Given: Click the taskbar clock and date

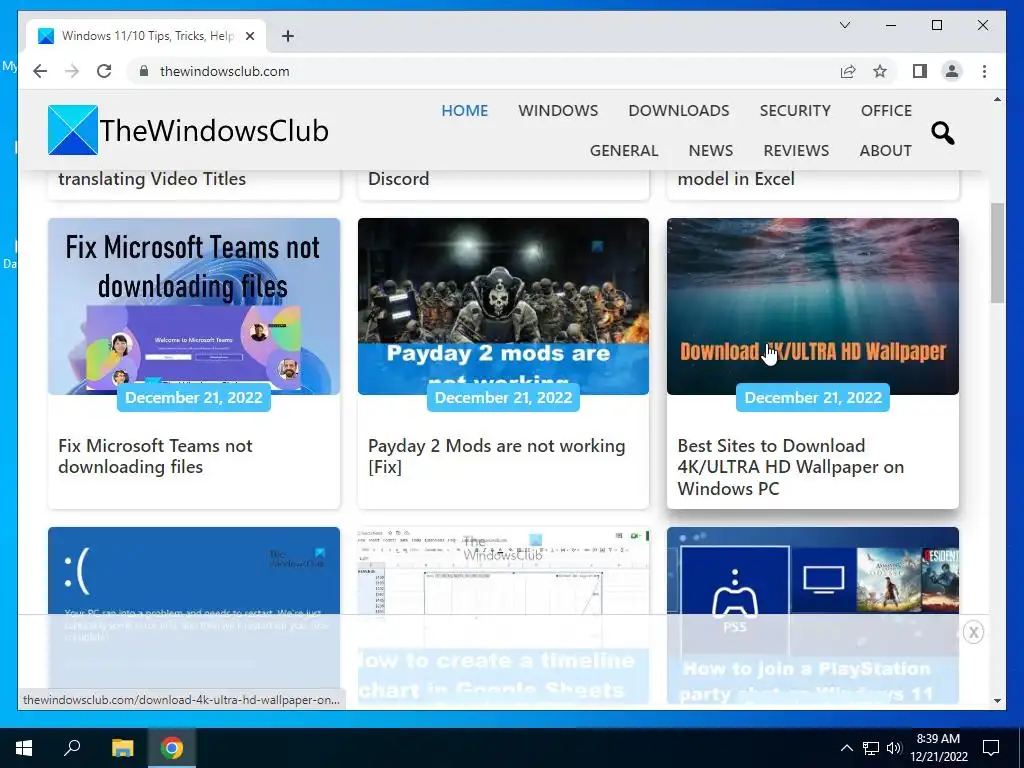Looking at the screenshot, I should (x=938, y=748).
